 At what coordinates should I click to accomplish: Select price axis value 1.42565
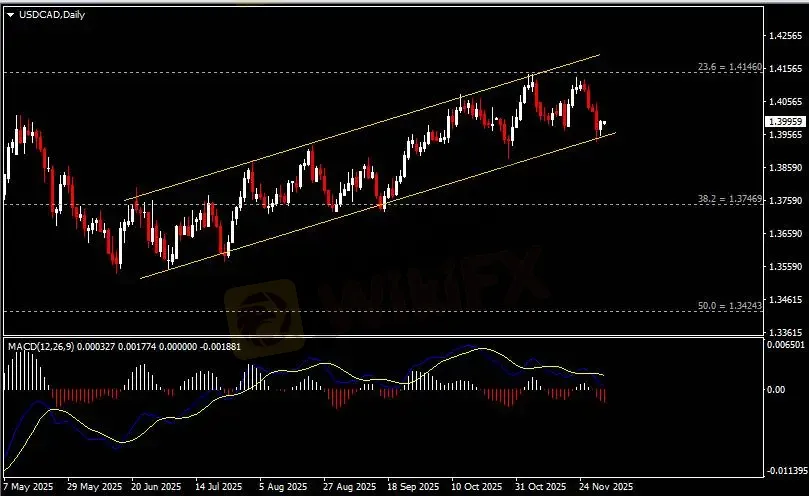(x=785, y=36)
